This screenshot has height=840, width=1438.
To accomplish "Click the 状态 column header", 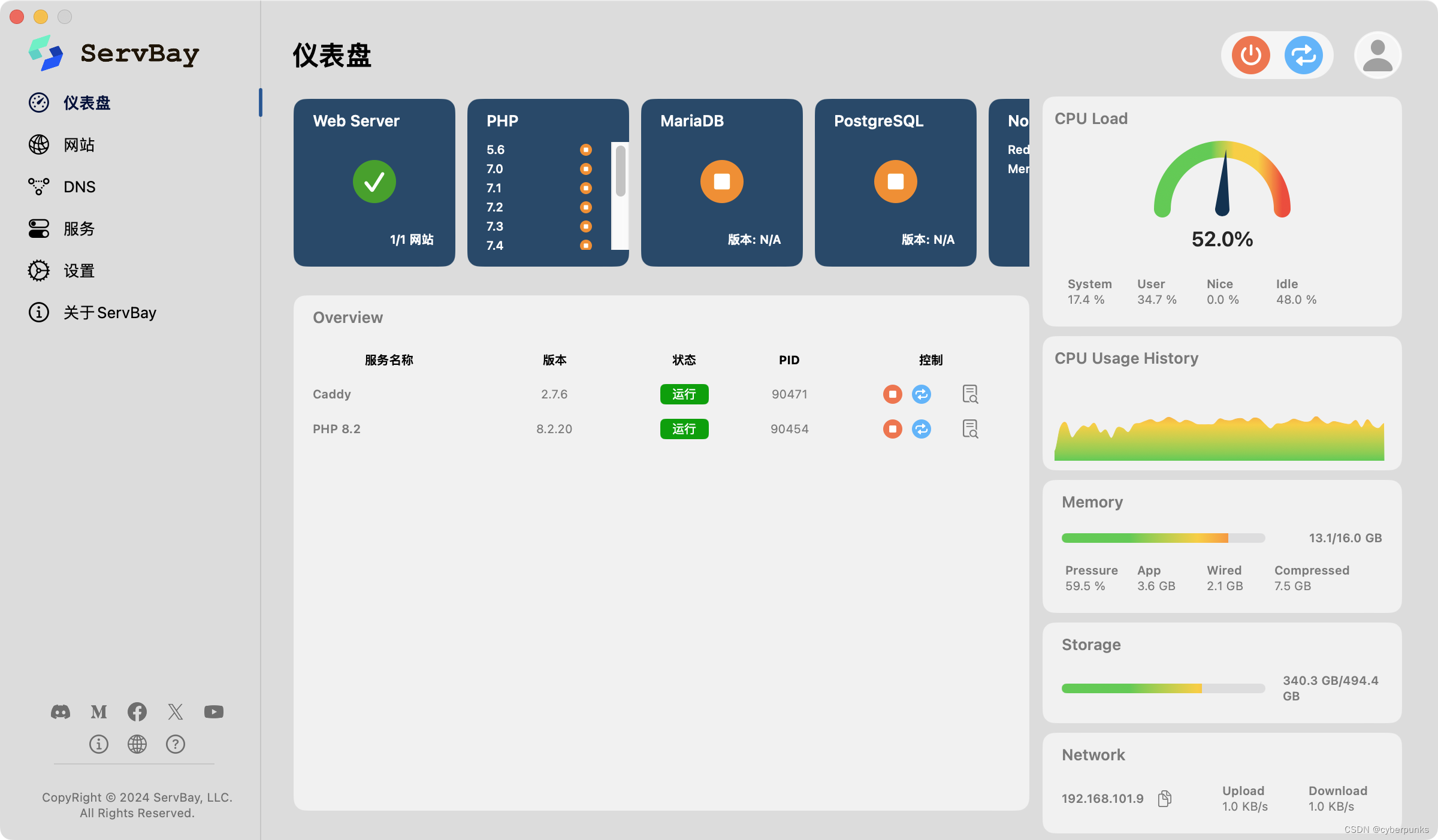I will coord(684,360).
